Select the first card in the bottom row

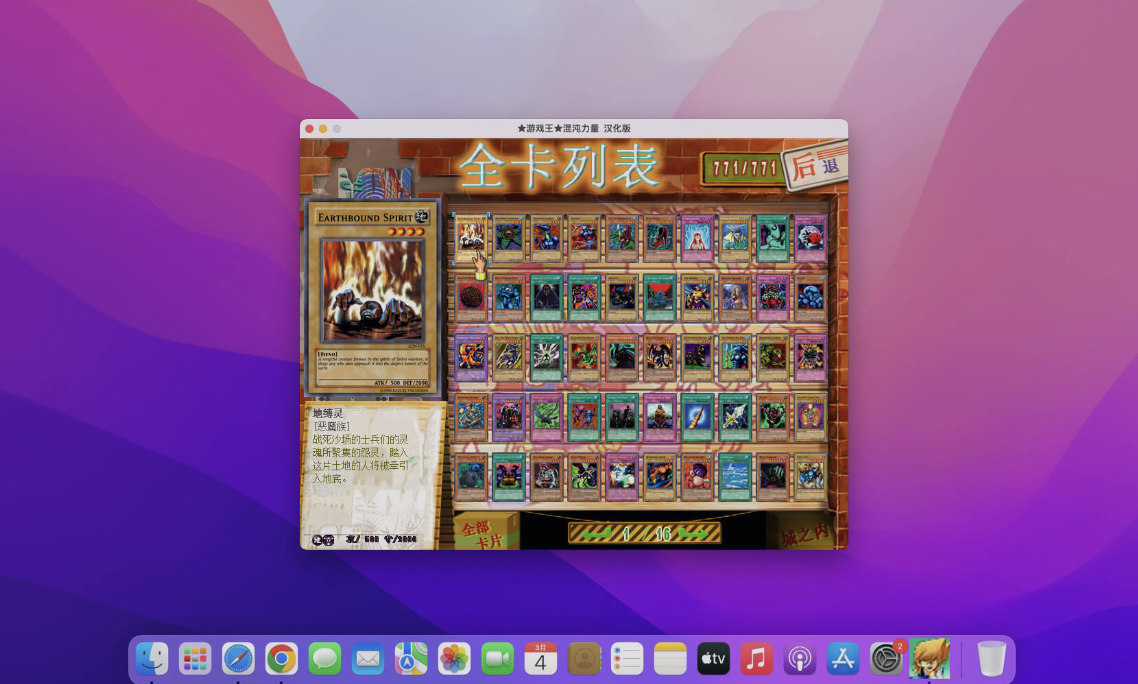pyautogui.click(x=471, y=477)
